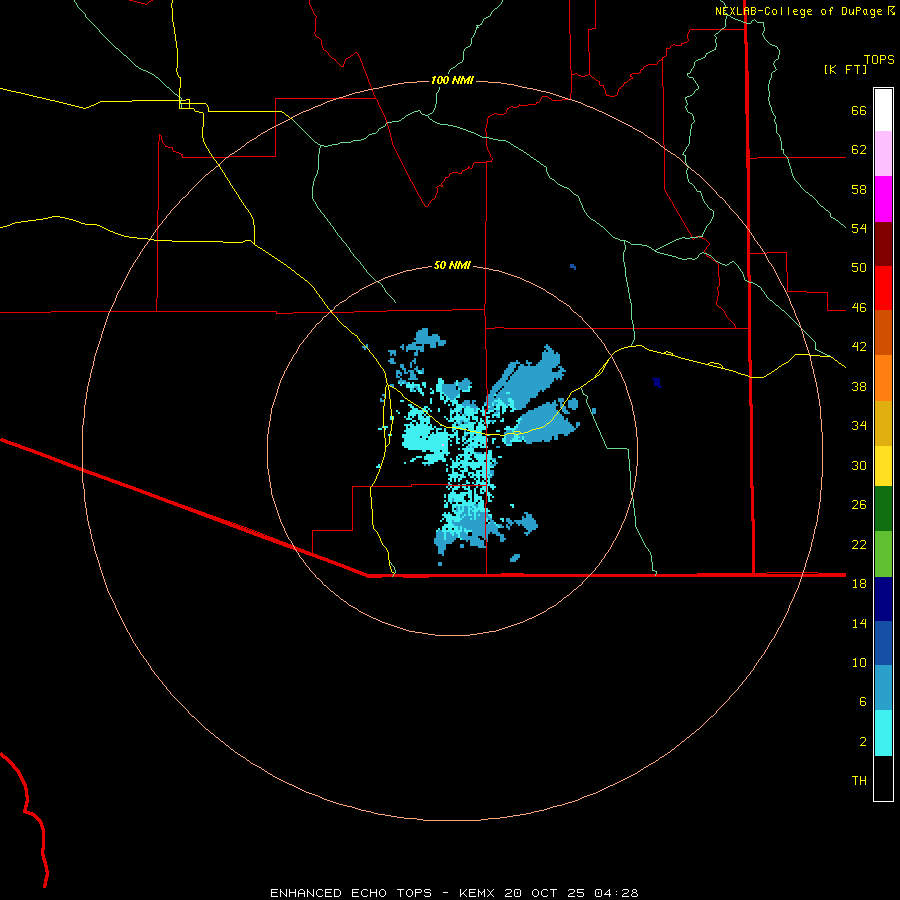Click the "54" legend value
Screen dimensions: 900x900
[x=859, y=228]
